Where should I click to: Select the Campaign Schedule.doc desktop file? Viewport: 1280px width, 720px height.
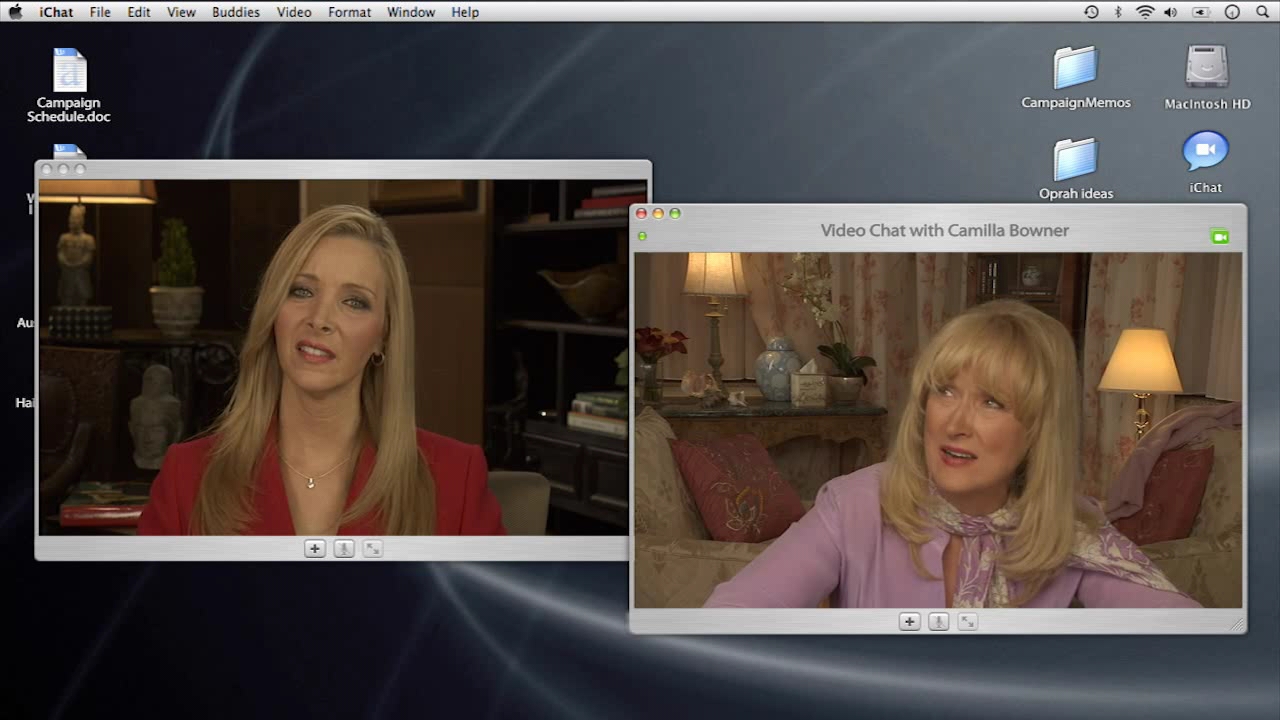point(69,86)
